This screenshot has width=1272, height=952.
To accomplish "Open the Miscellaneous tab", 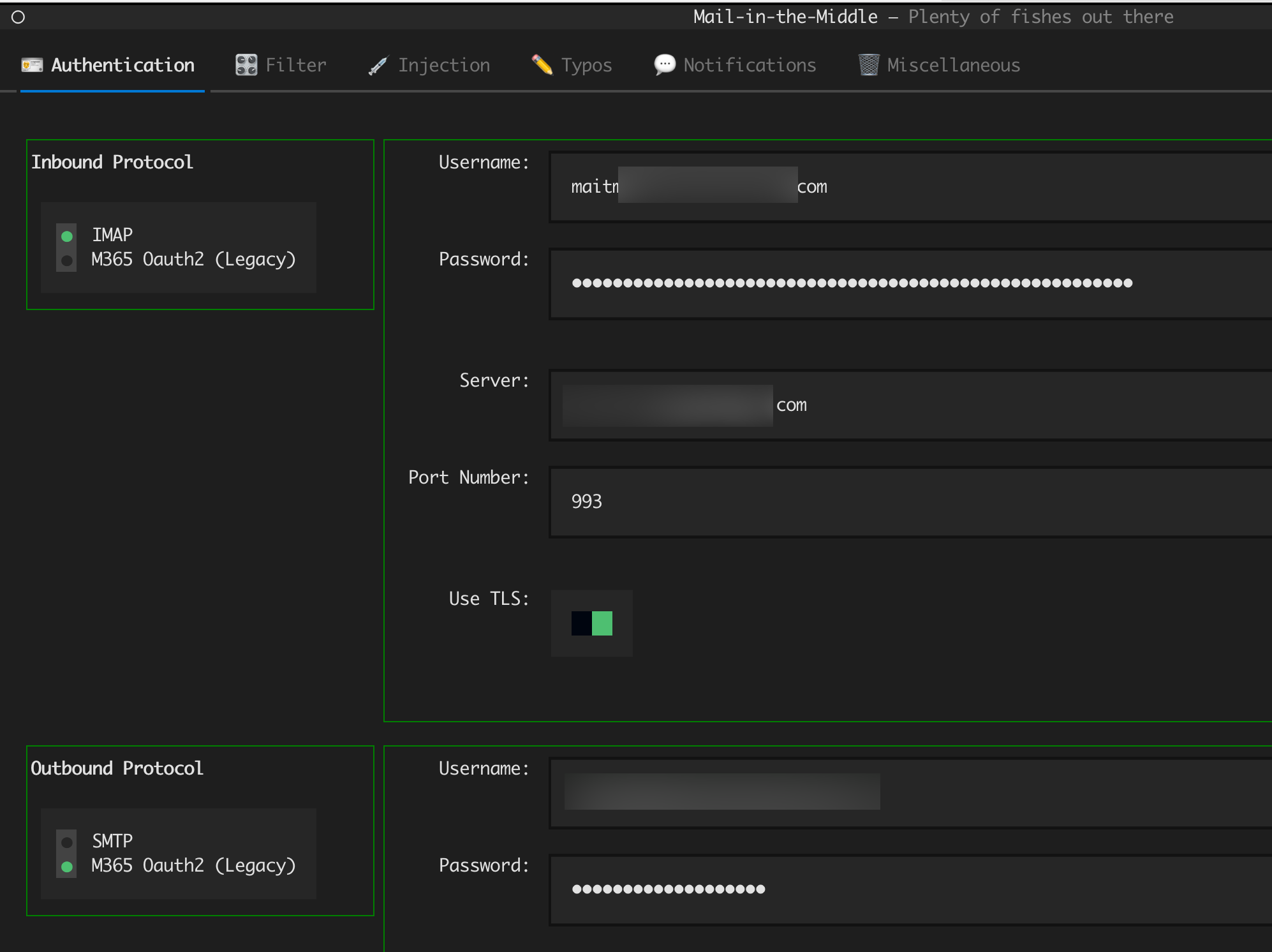I will point(953,65).
